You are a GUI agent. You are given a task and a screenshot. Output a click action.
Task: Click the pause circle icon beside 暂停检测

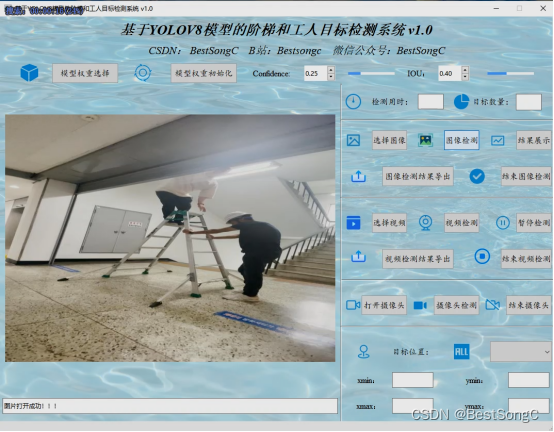(x=502, y=223)
